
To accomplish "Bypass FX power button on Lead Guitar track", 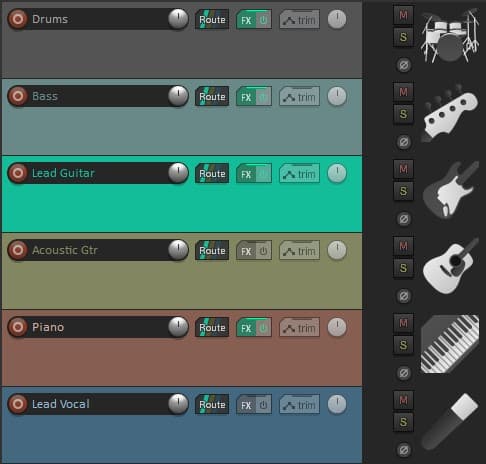I will coord(263,174).
